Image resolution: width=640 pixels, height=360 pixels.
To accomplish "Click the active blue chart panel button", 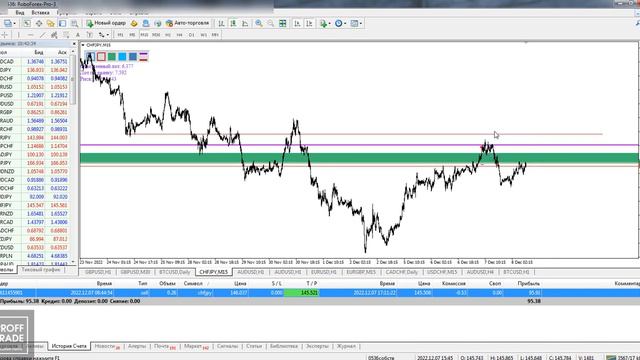I will point(91,57).
